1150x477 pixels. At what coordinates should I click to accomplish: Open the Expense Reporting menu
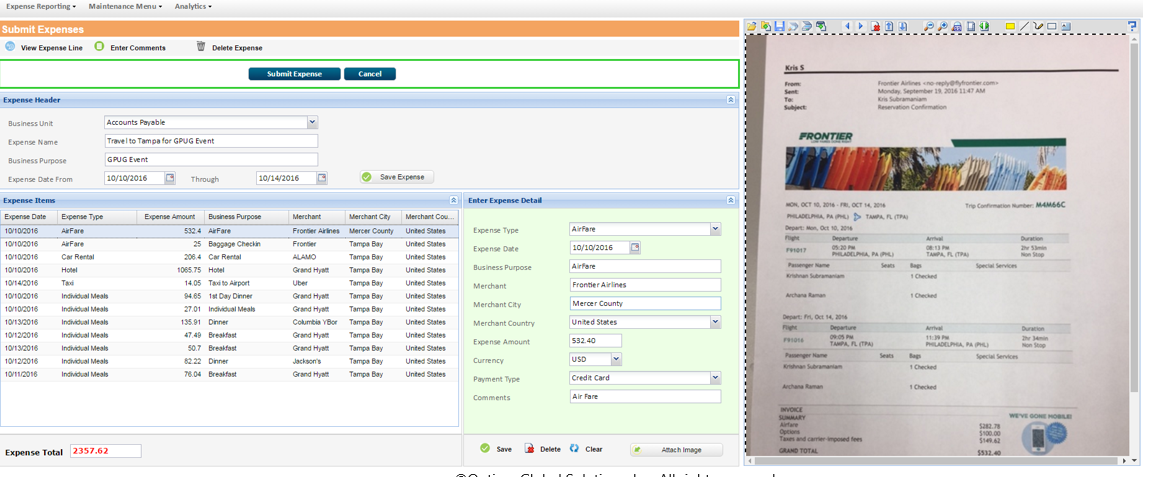coord(41,6)
